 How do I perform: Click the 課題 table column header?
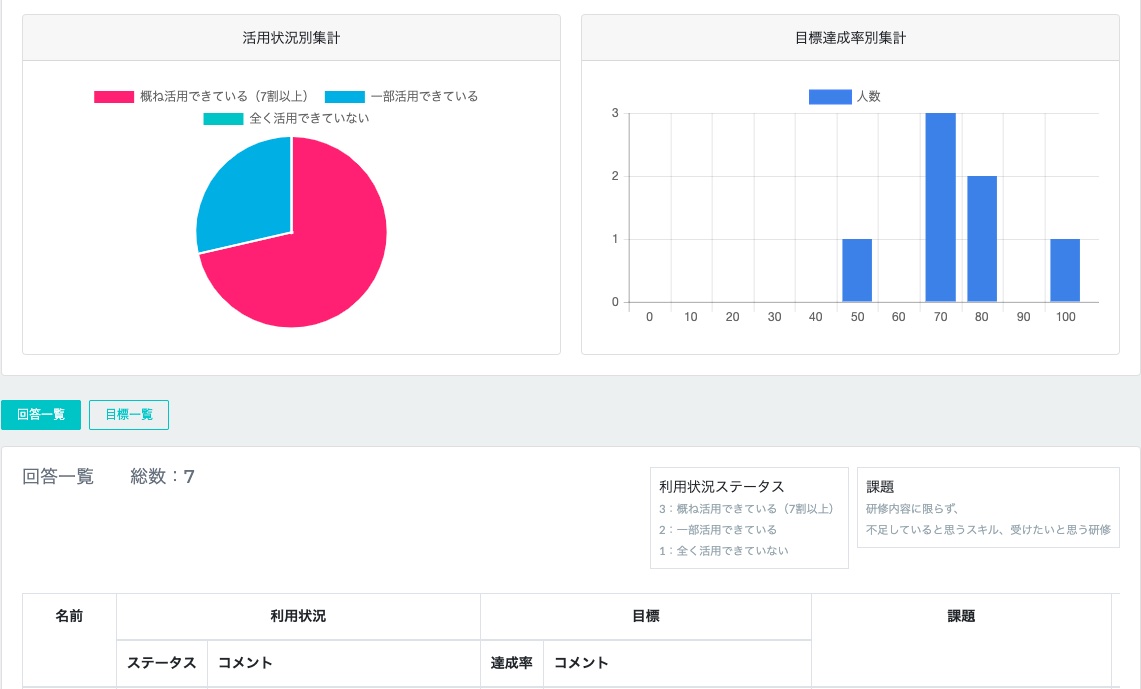pyautogui.click(x=960, y=617)
